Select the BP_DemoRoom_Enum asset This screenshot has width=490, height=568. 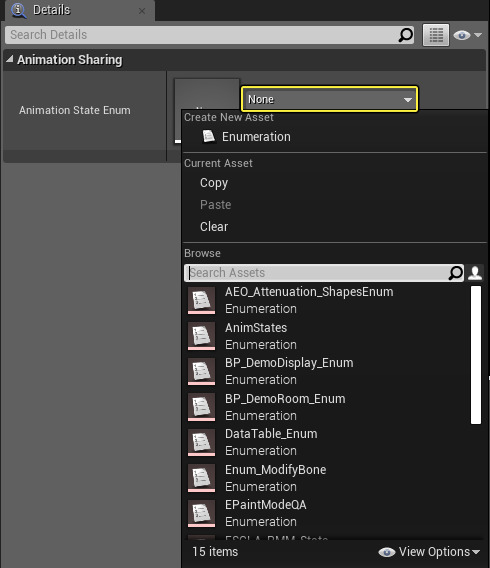(327, 407)
